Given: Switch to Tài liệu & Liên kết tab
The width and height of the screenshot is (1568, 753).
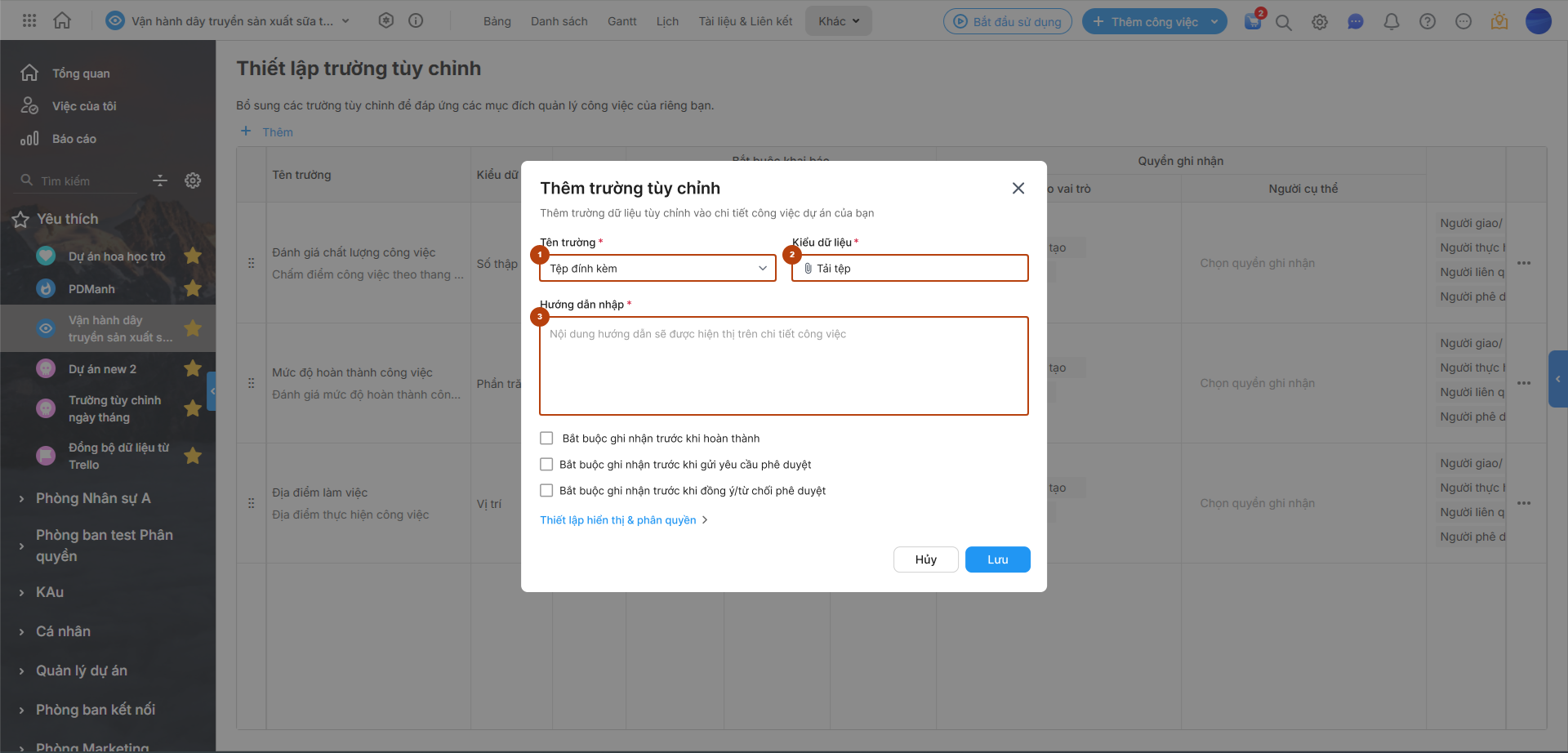Looking at the screenshot, I should (x=745, y=21).
